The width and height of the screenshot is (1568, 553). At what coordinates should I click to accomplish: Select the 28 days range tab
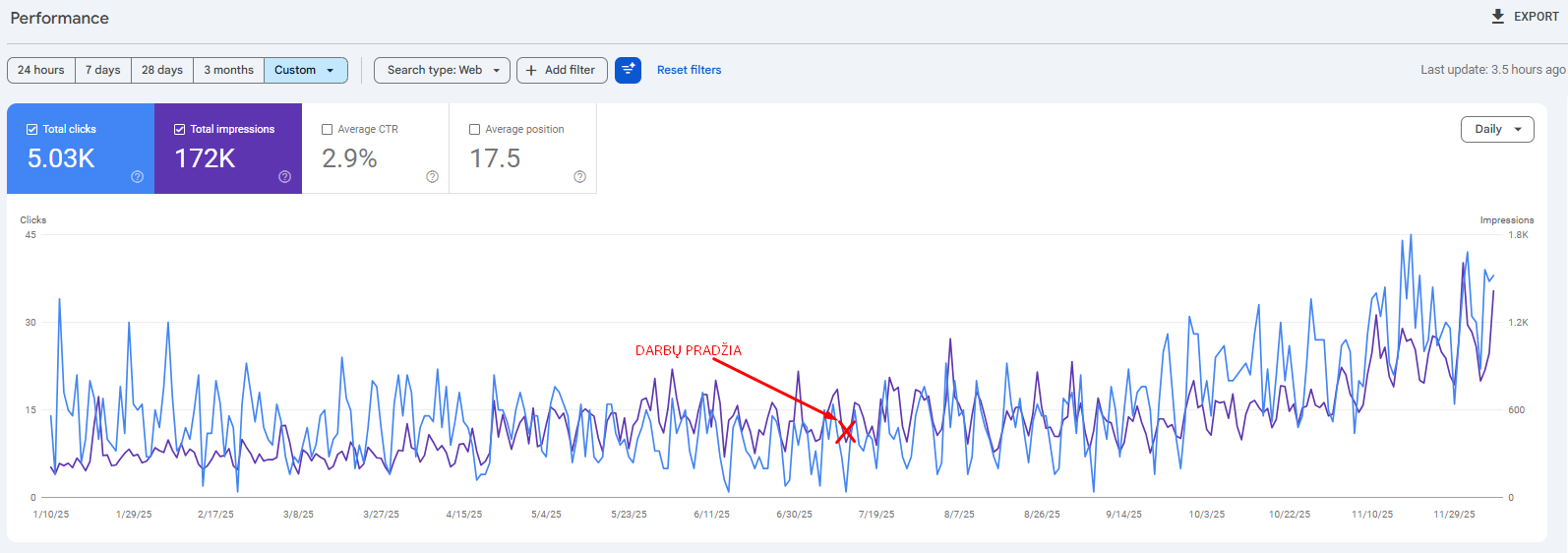pos(162,70)
